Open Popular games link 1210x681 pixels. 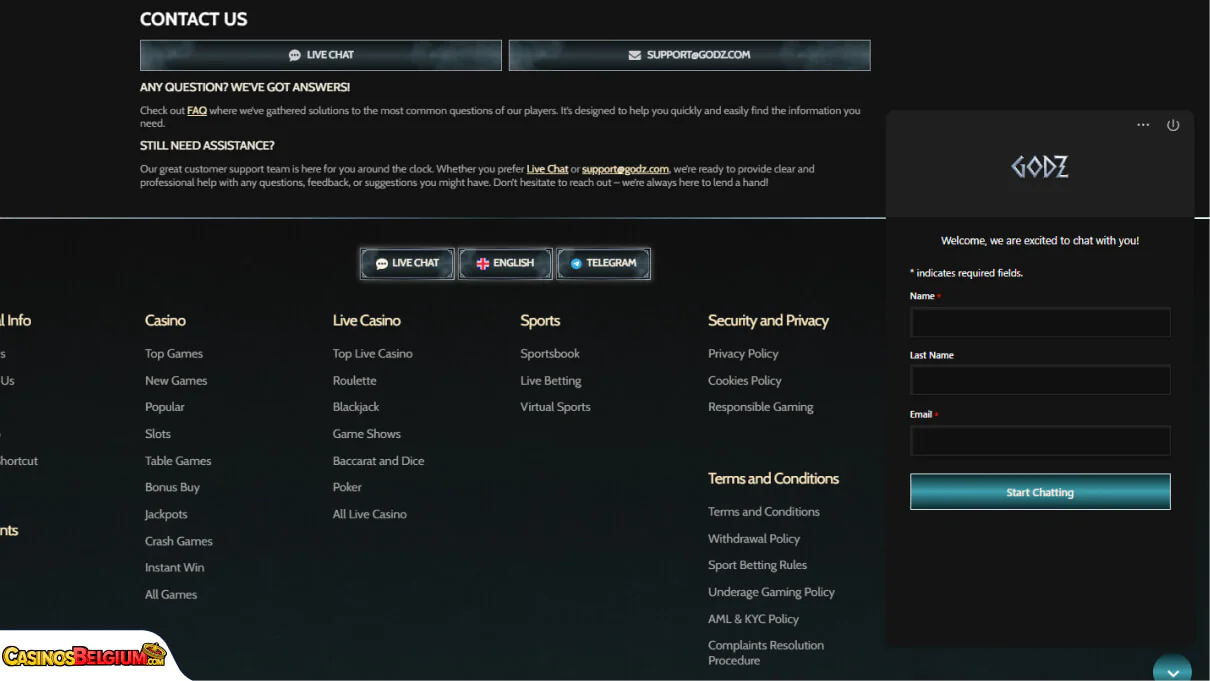[x=165, y=407]
